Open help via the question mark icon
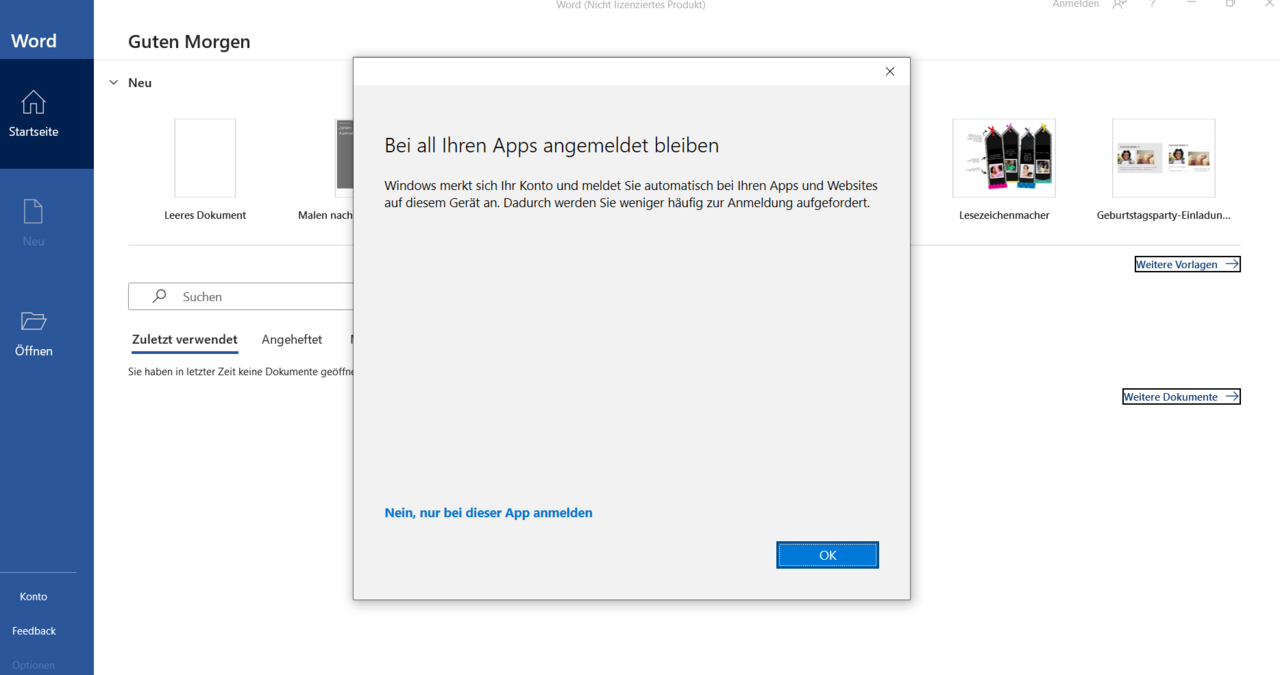1280x675 pixels. tap(1153, 5)
